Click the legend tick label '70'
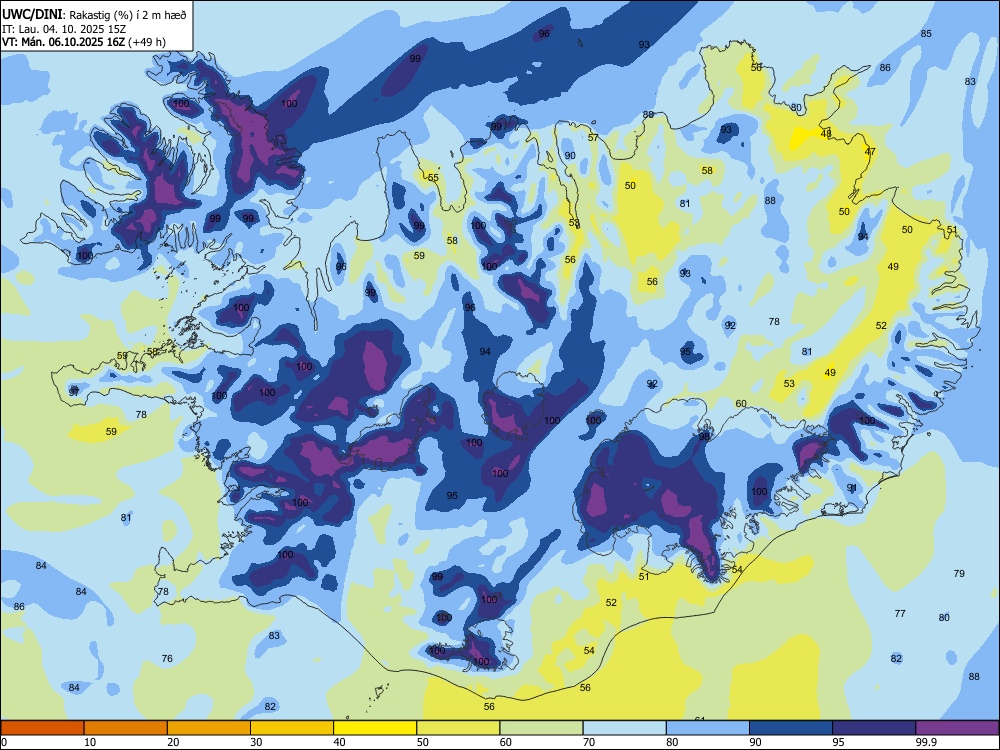 point(589,742)
